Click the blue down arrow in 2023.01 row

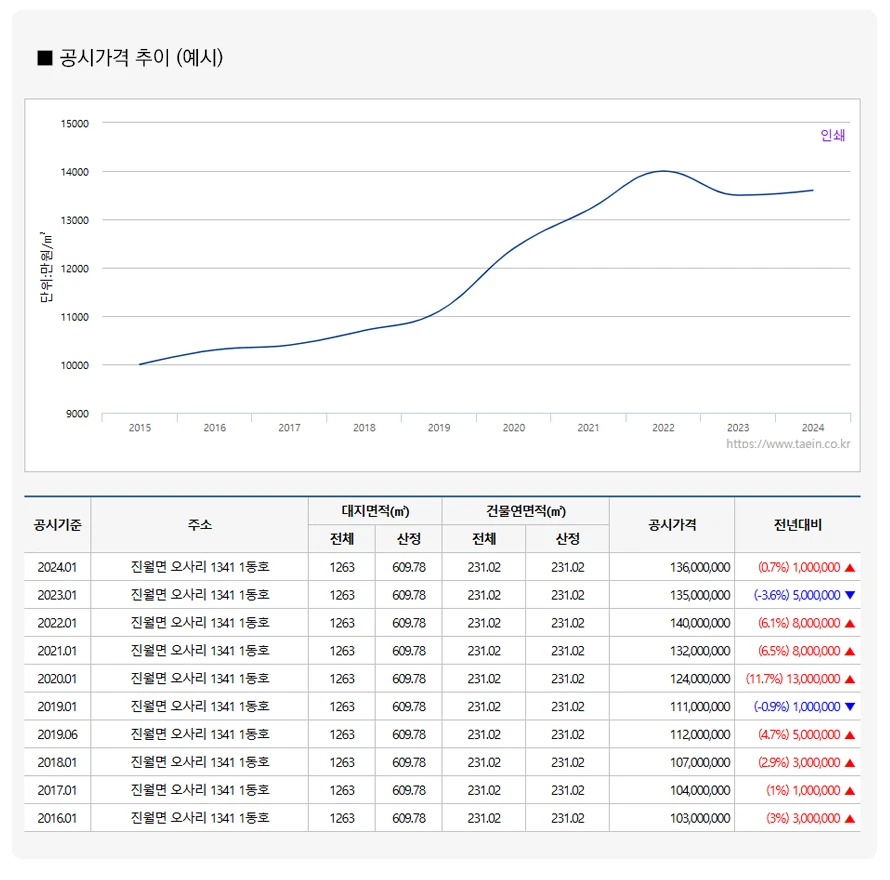(x=850, y=595)
